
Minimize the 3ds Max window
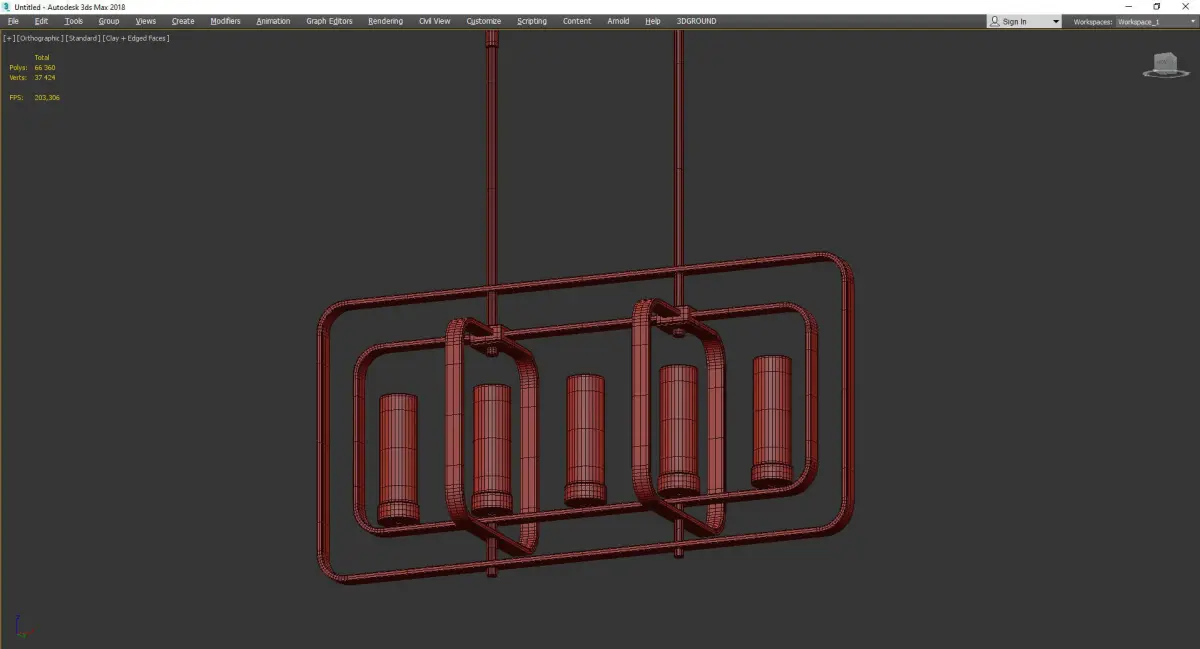pos(1128,6)
